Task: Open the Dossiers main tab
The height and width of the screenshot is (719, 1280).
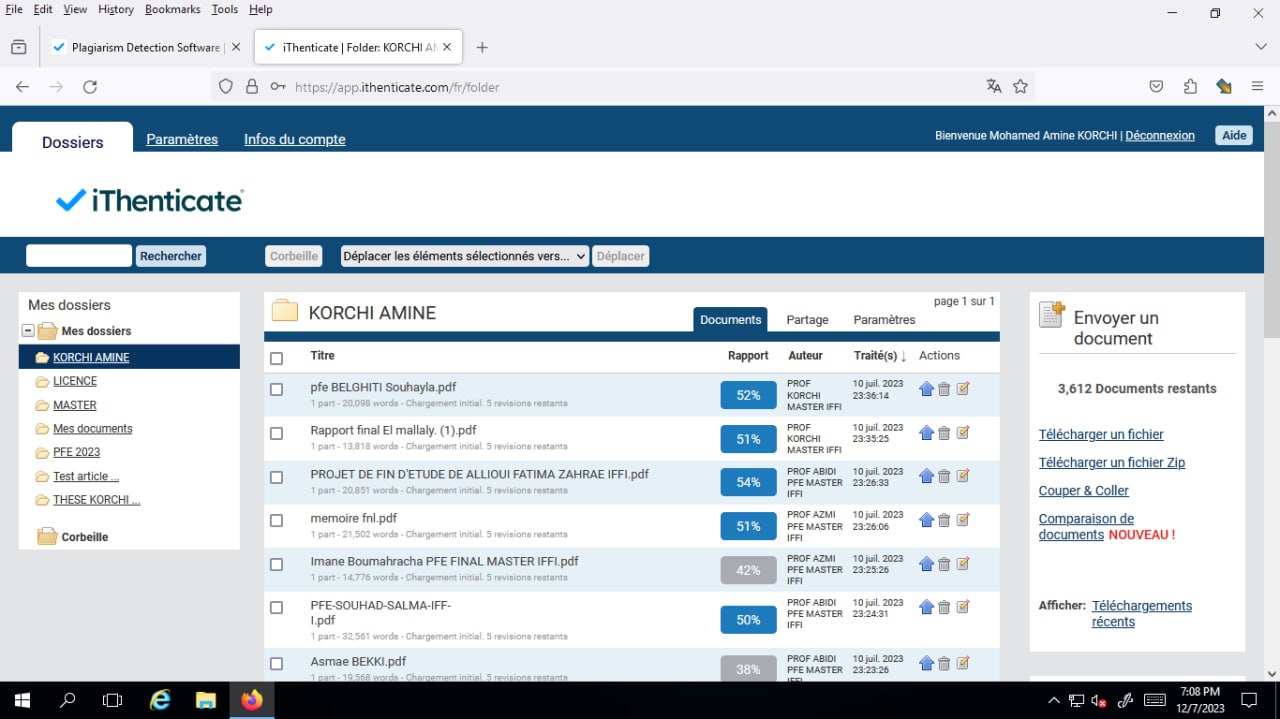Action: click(73, 142)
